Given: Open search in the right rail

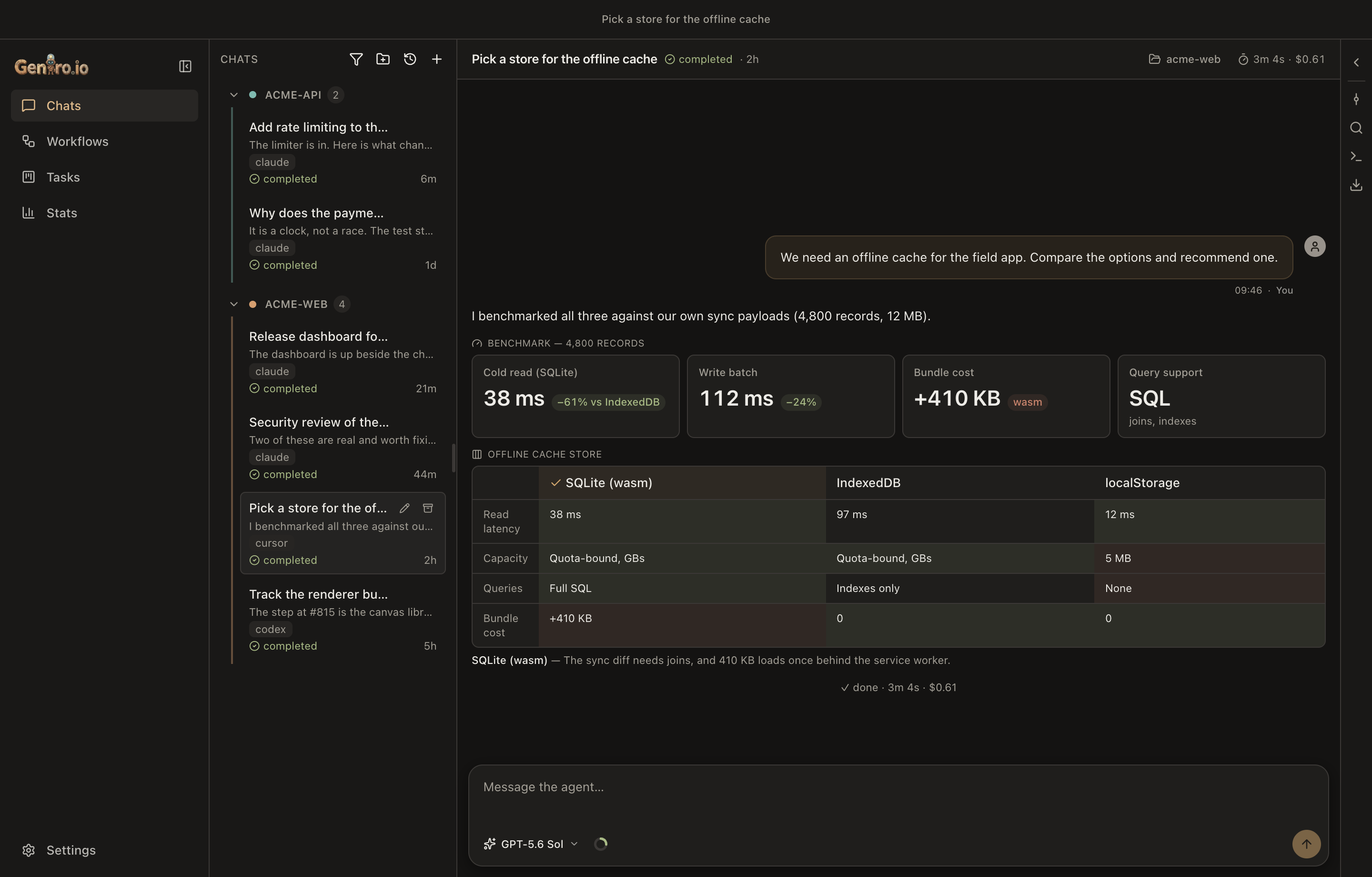Looking at the screenshot, I should coord(1356,128).
